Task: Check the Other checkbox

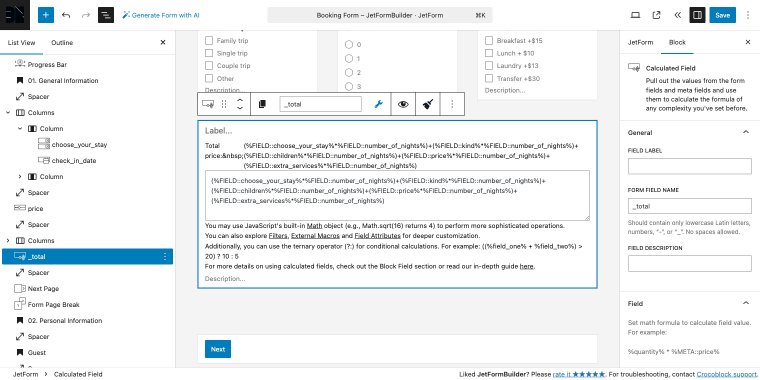Action: pyautogui.click(x=209, y=78)
